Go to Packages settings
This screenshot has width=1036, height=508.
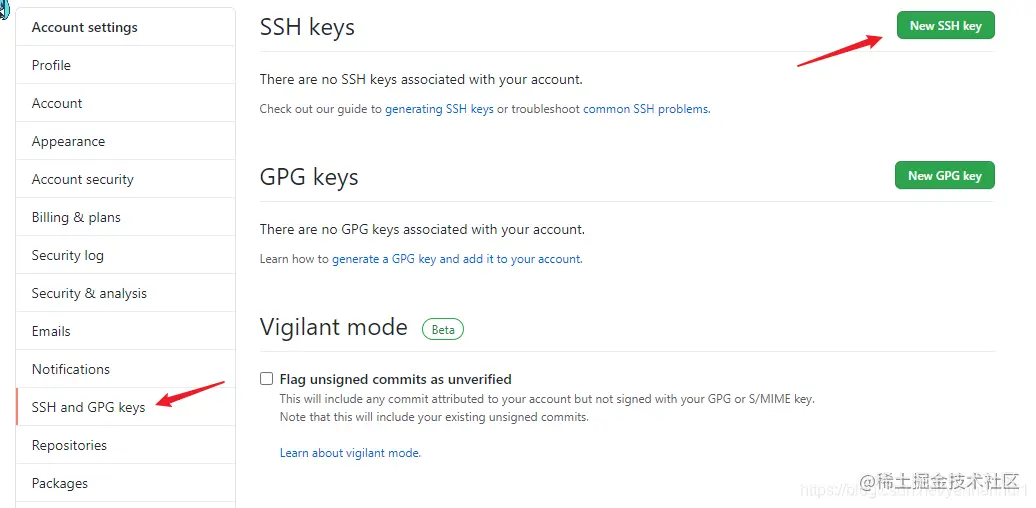(x=60, y=483)
